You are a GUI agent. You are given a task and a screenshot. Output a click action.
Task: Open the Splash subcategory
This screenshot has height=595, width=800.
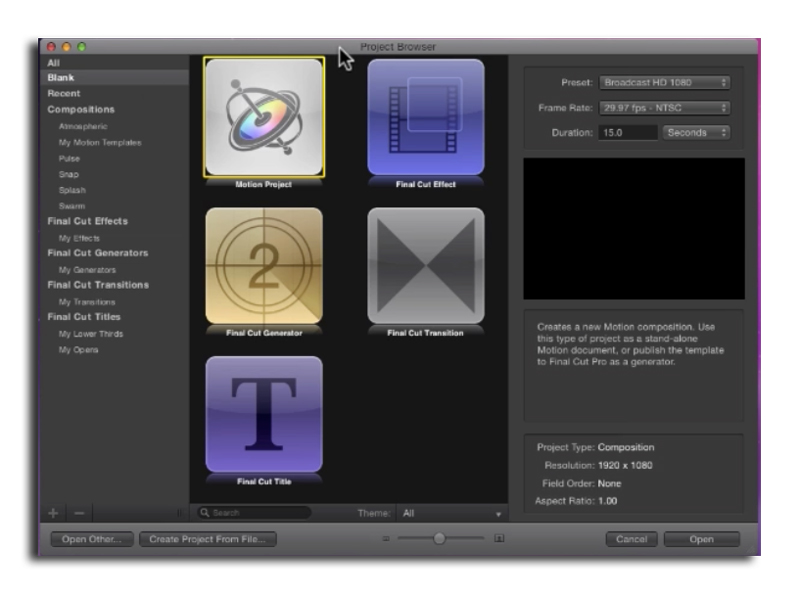[x=72, y=190]
